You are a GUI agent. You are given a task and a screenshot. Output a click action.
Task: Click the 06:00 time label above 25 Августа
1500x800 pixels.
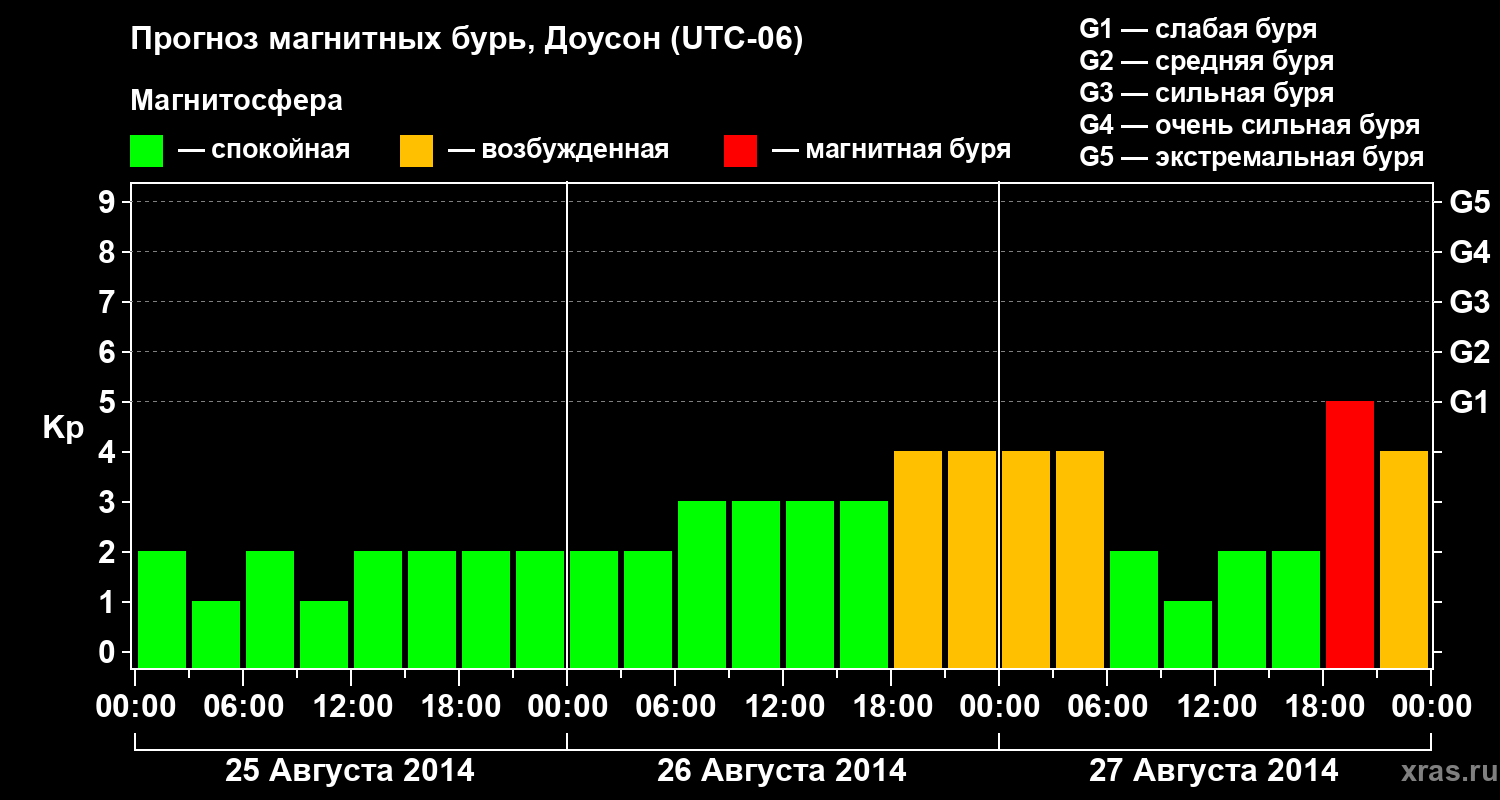click(243, 707)
